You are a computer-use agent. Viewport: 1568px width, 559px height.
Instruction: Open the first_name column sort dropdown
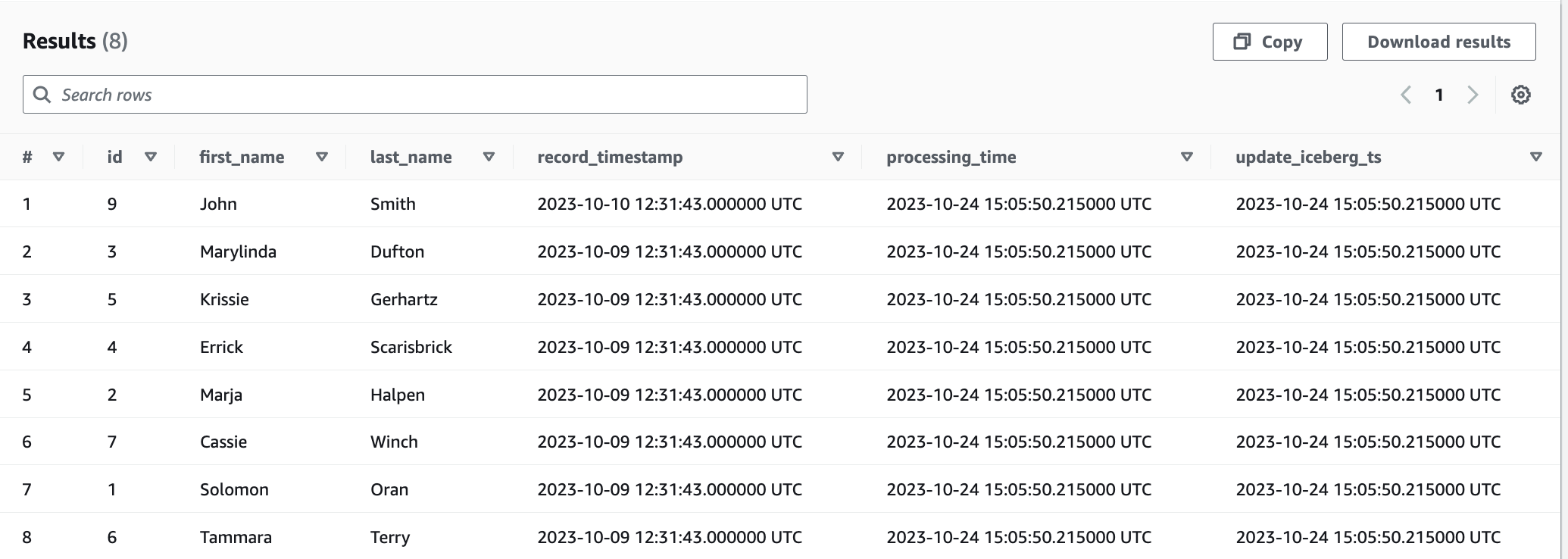click(x=321, y=157)
